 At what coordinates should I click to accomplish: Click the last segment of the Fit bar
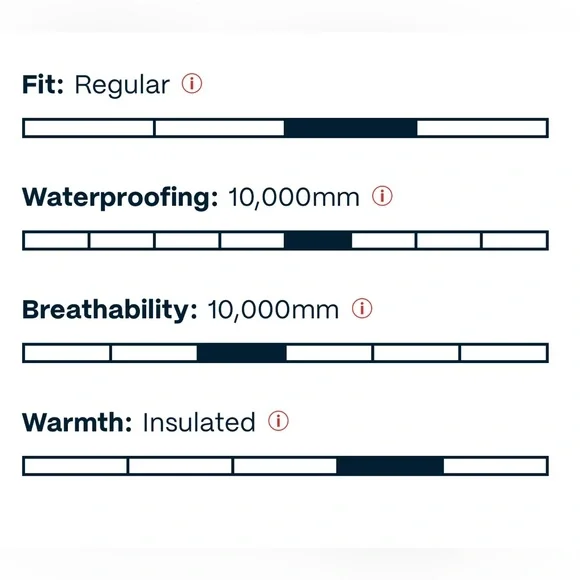click(483, 128)
